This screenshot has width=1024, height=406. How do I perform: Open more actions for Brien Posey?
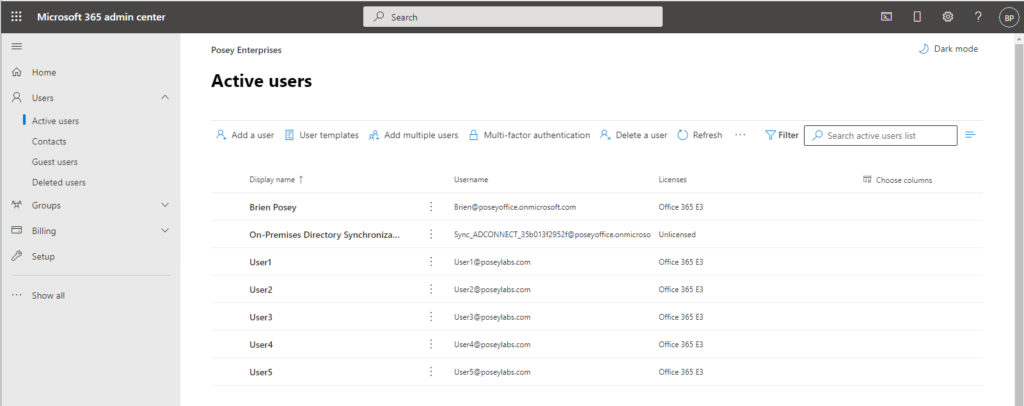pyautogui.click(x=430, y=206)
